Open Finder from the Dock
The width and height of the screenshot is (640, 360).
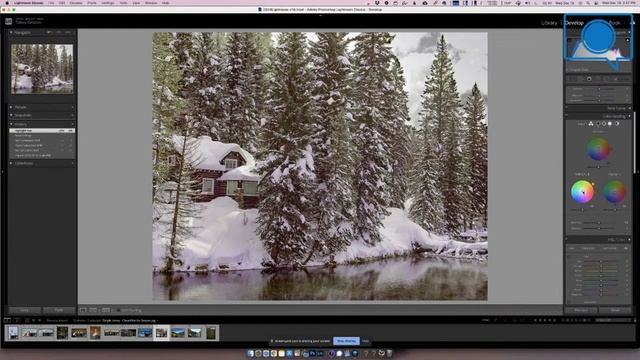tap(251, 353)
